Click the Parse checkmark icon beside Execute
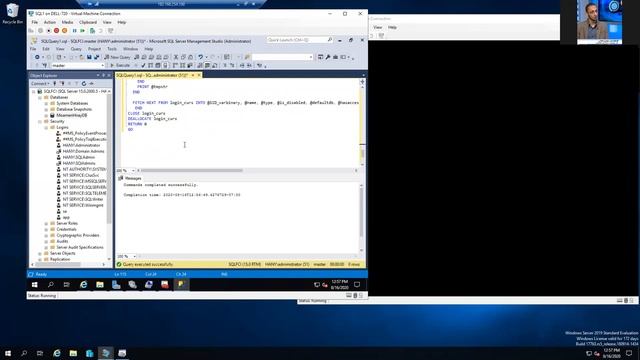640x360 pixels. (x=143, y=65)
